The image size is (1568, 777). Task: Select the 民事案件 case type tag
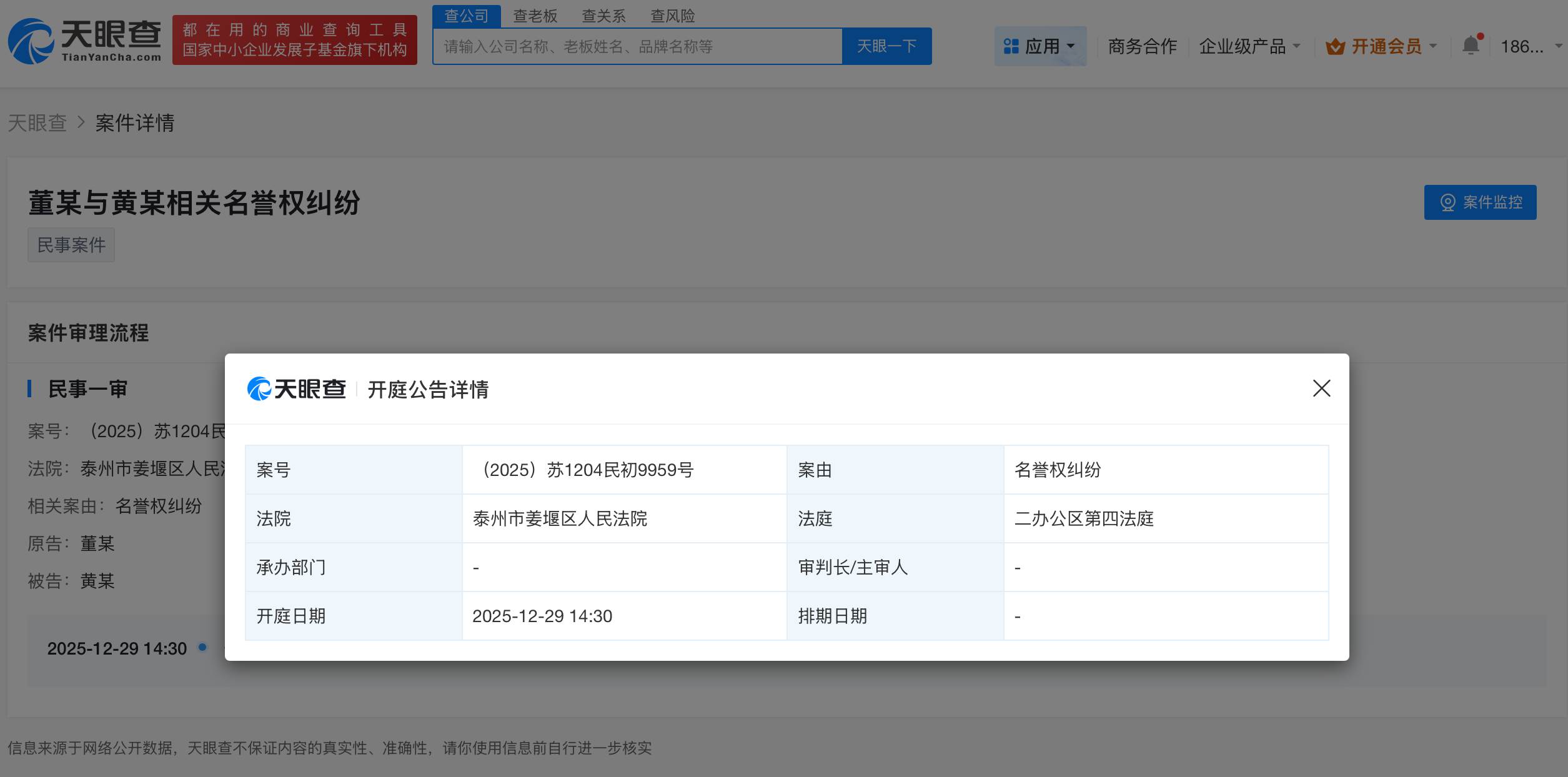71,245
